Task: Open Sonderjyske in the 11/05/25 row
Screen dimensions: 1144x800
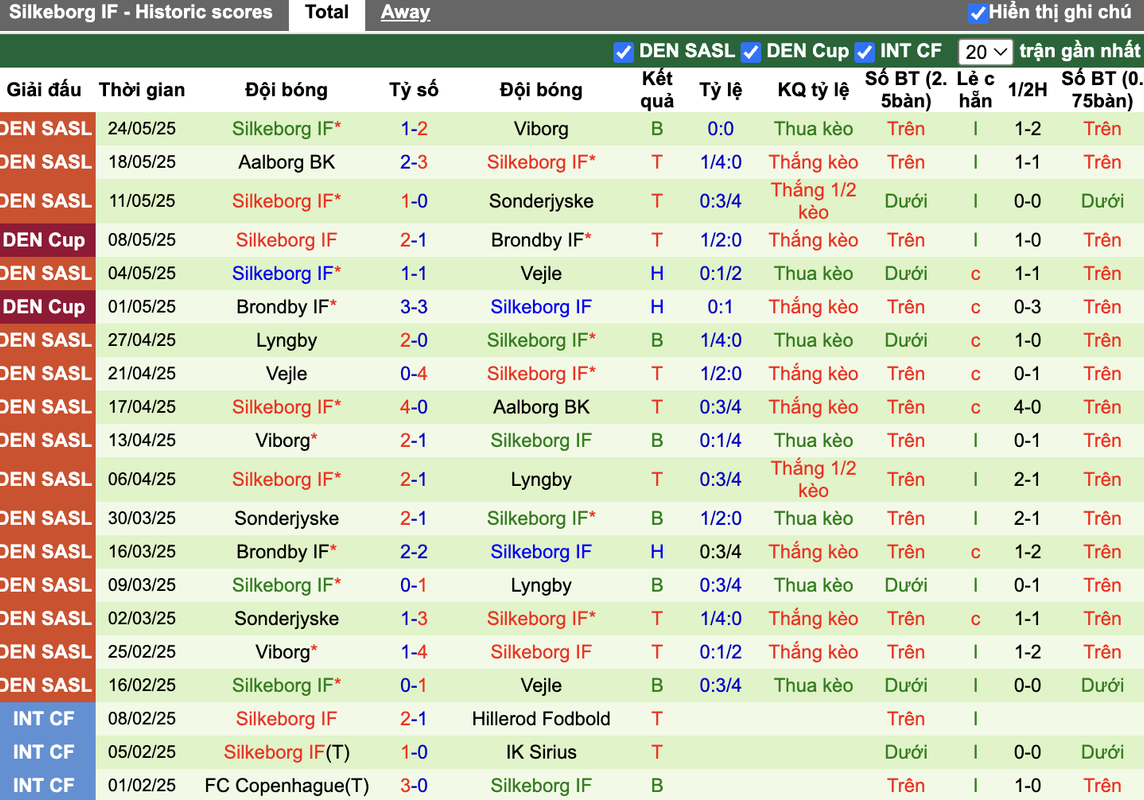Action: click(x=541, y=201)
